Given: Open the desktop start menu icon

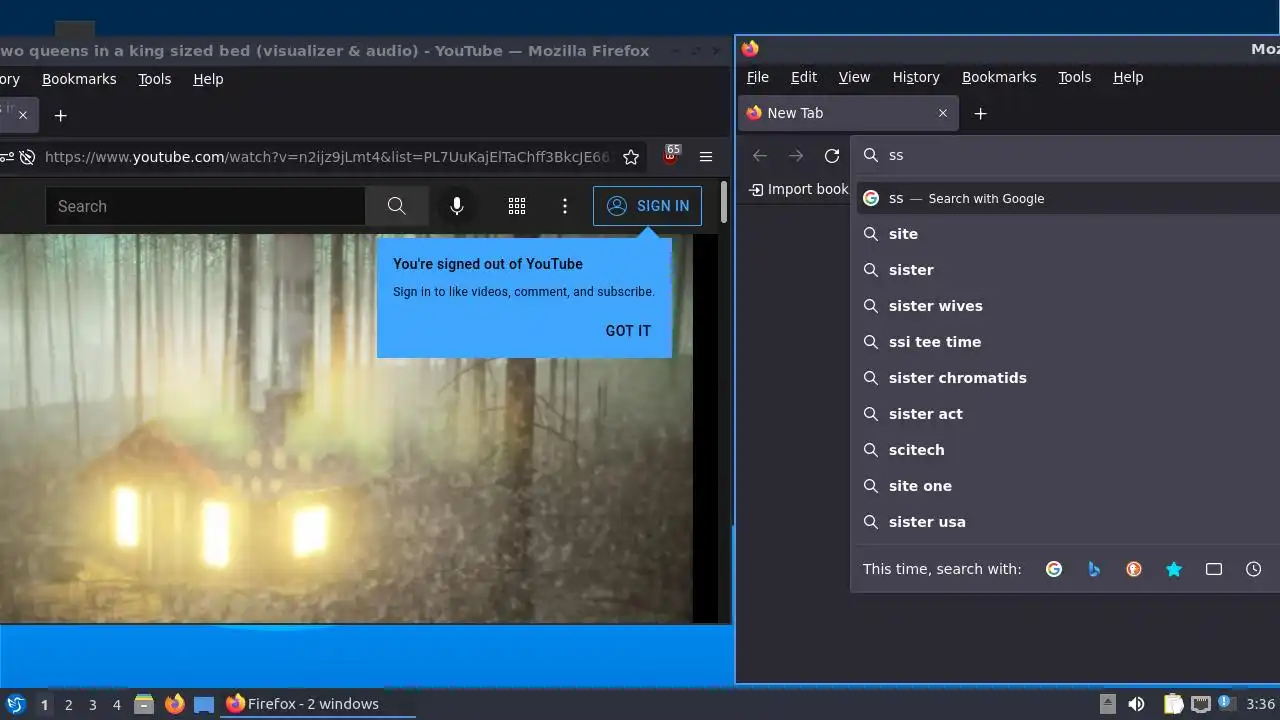Looking at the screenshot, I should pos(15,704).
